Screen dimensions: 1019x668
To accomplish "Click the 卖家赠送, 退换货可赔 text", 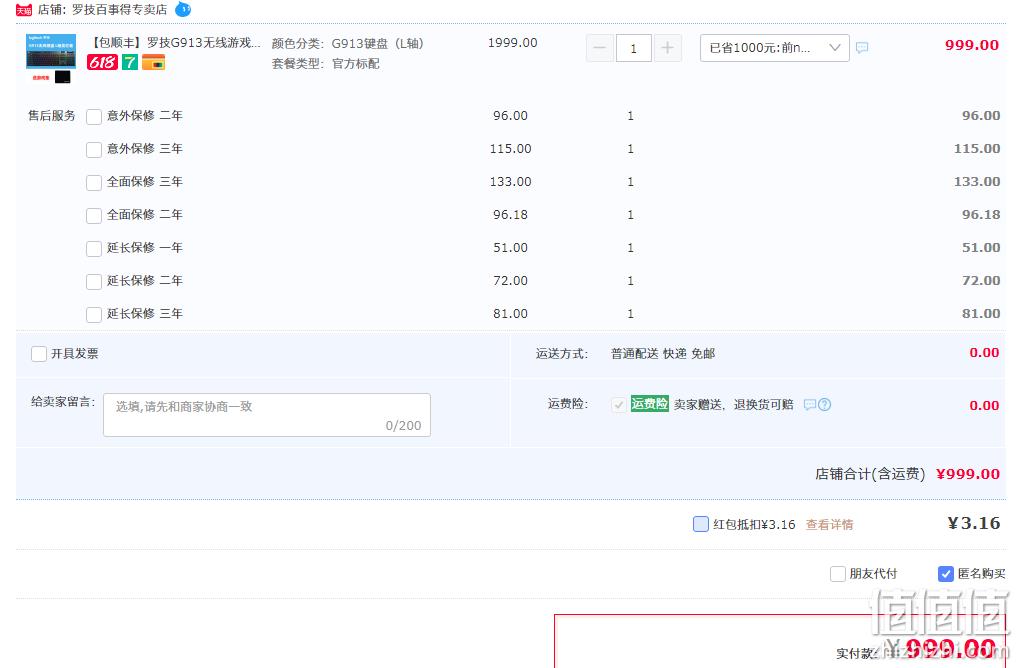I will (x=733, y=404).
